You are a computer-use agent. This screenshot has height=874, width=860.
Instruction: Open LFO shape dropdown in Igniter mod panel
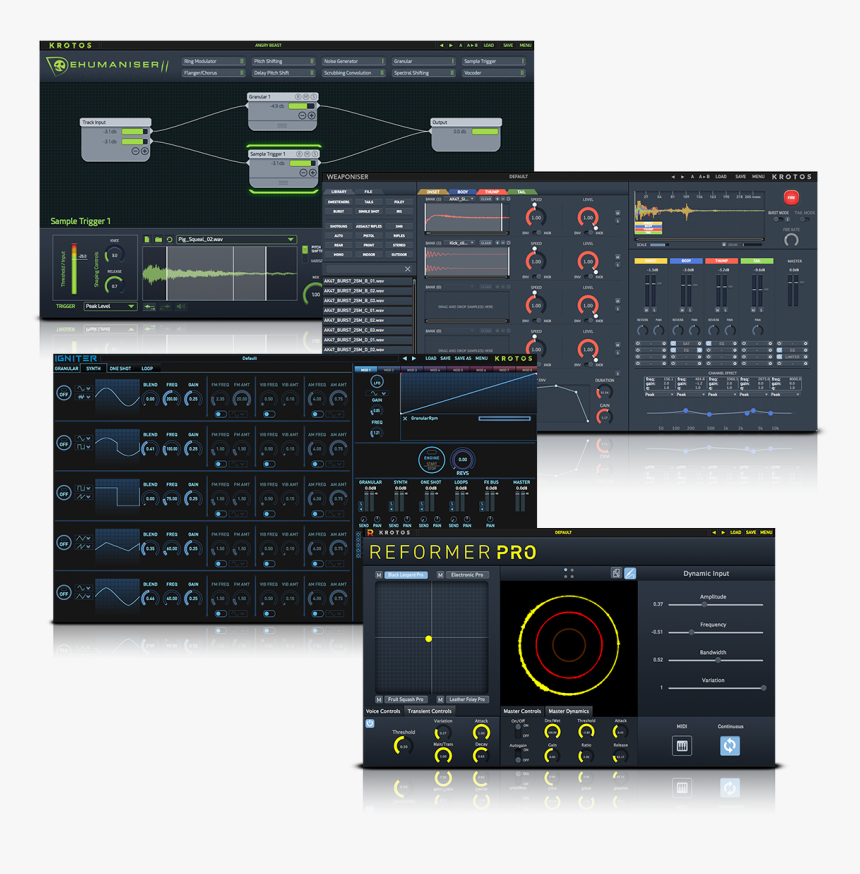click(x=377, y=393)
